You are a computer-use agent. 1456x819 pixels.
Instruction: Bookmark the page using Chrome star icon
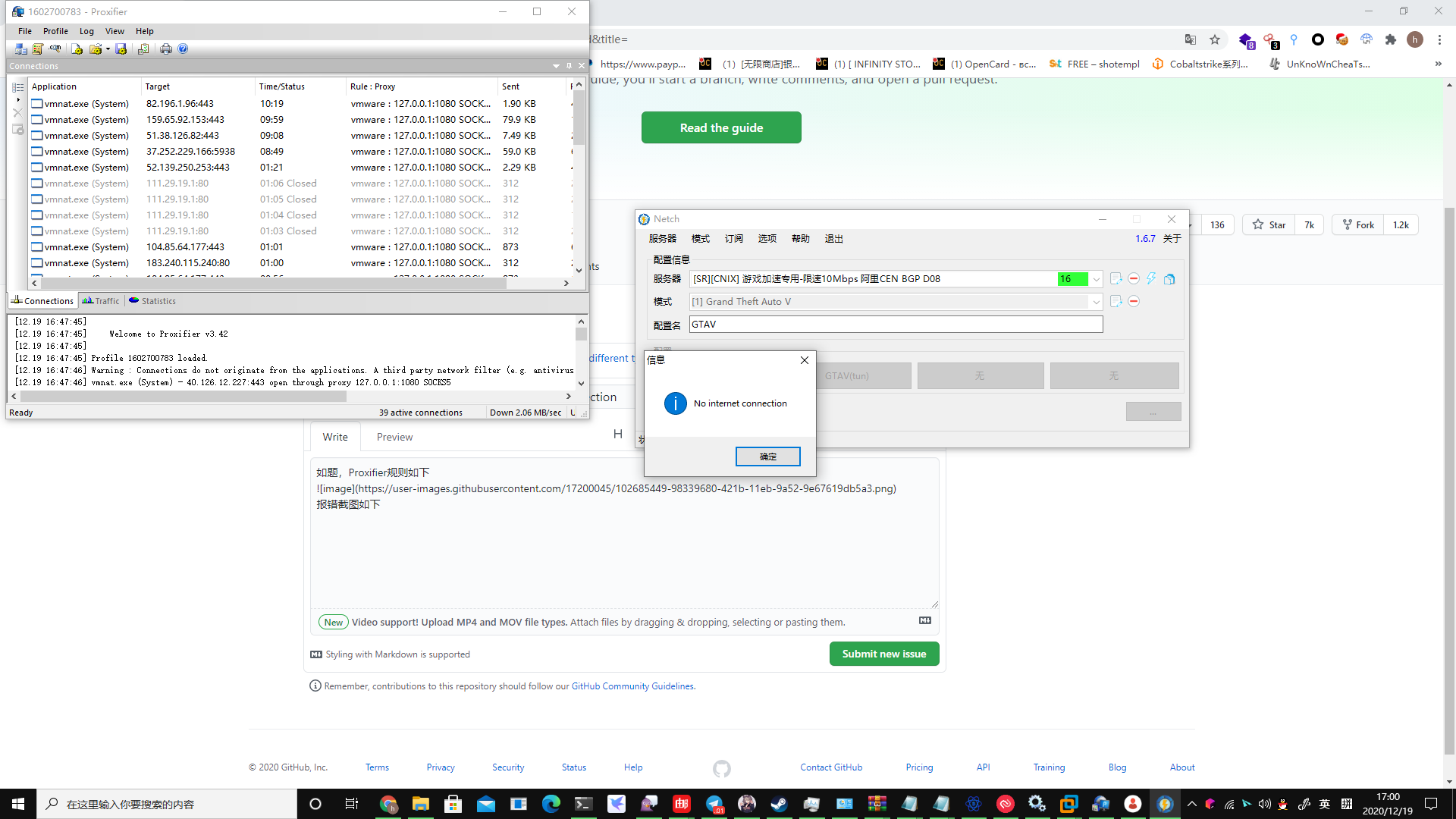1215,39
